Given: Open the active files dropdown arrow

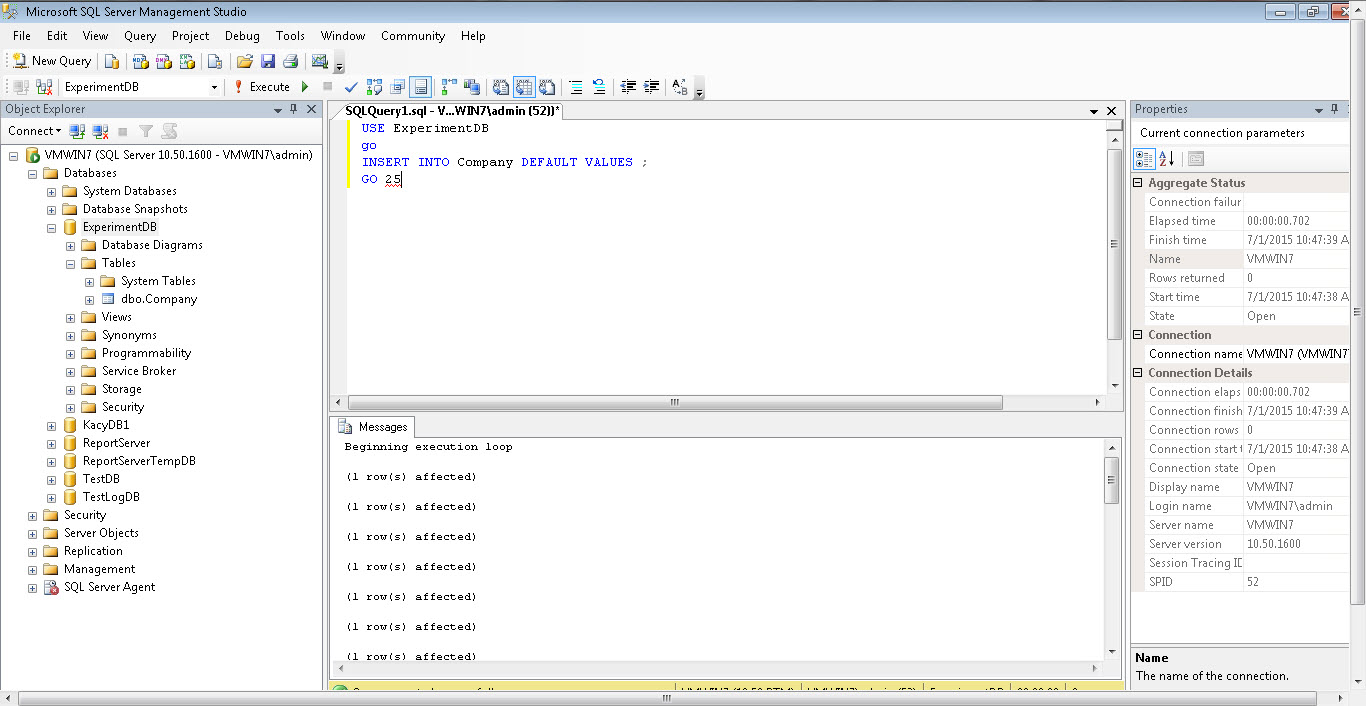Looking at the screenshot, I should pos(1094,112).
